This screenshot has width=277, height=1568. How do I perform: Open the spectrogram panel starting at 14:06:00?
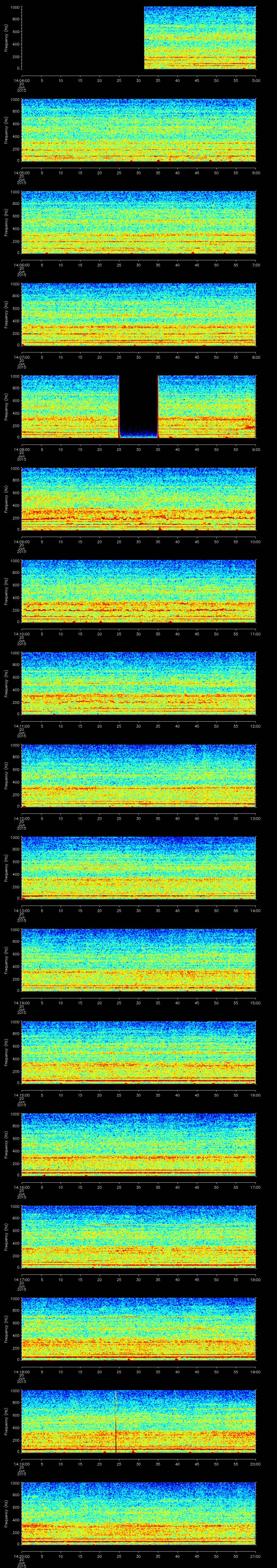point(139,222)
